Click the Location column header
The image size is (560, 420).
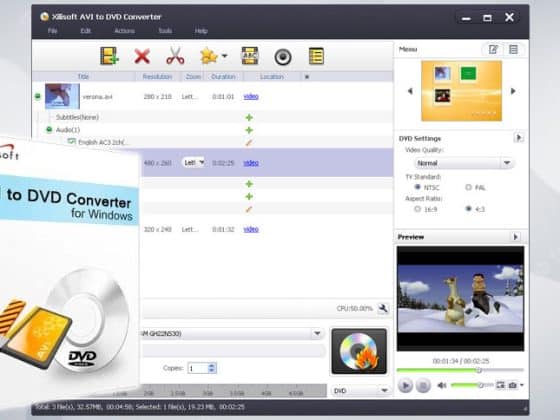[x=272, y=76]
